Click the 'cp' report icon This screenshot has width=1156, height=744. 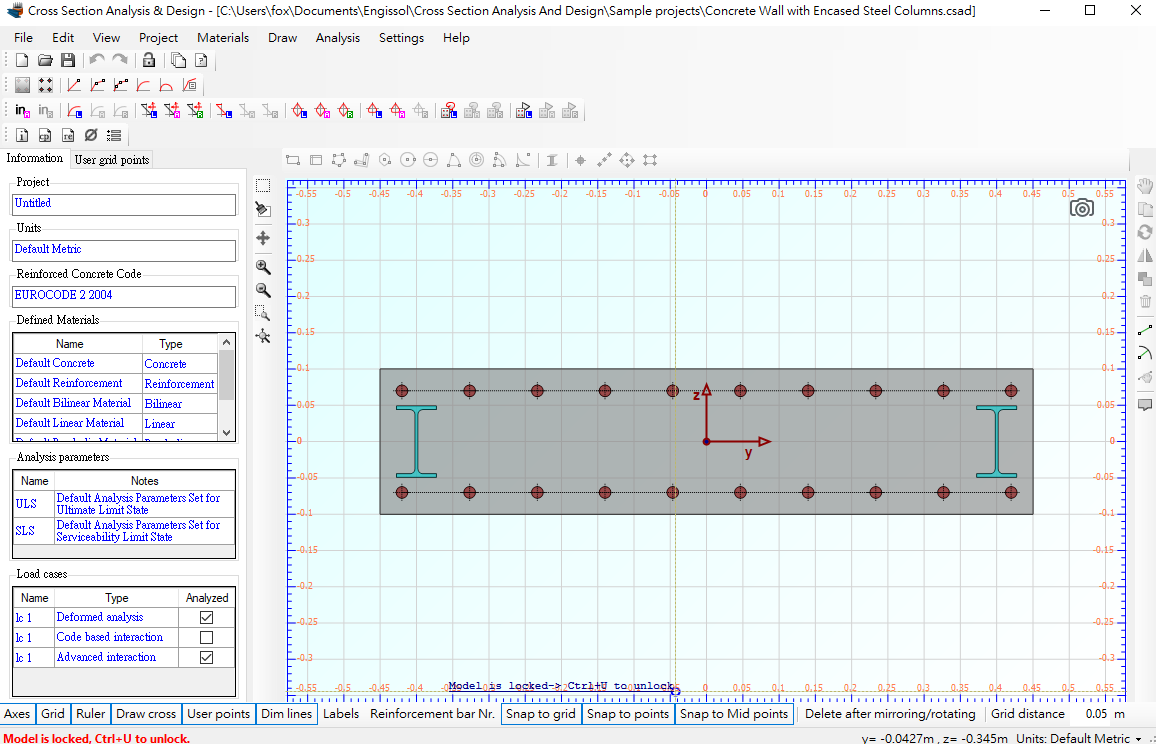(x=45, y=135)
